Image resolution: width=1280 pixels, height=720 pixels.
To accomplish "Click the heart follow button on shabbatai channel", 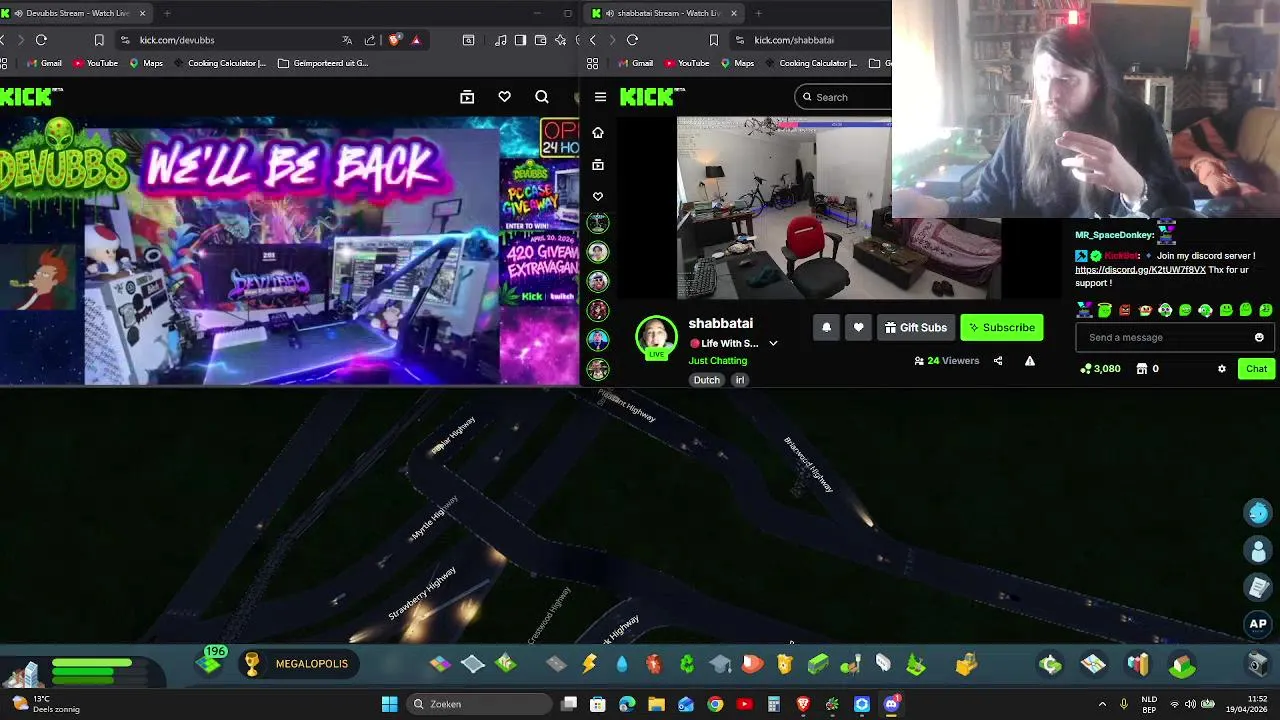I will pyautogui.click(x=858, y=328).
